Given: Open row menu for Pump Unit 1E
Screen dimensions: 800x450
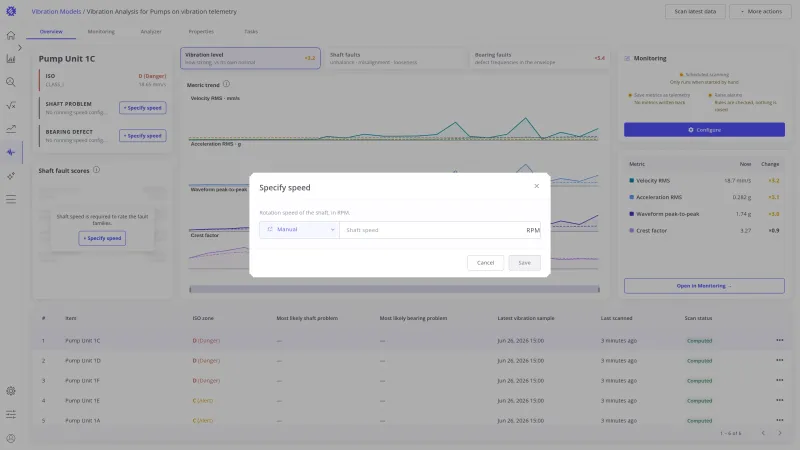Looking at the screenshot, I should pos(780,401).
